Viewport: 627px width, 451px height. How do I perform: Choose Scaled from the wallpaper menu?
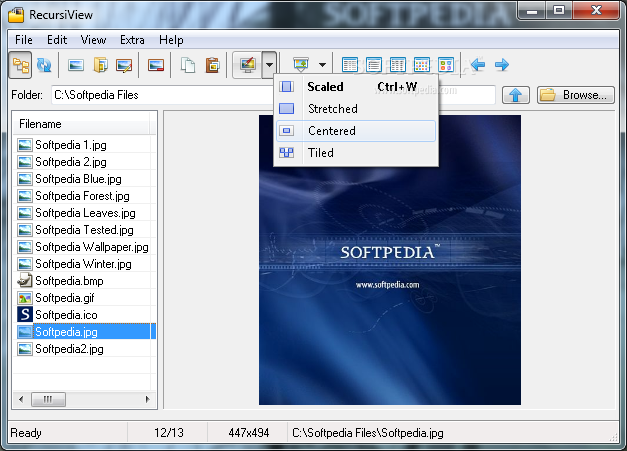click(356, 87)
